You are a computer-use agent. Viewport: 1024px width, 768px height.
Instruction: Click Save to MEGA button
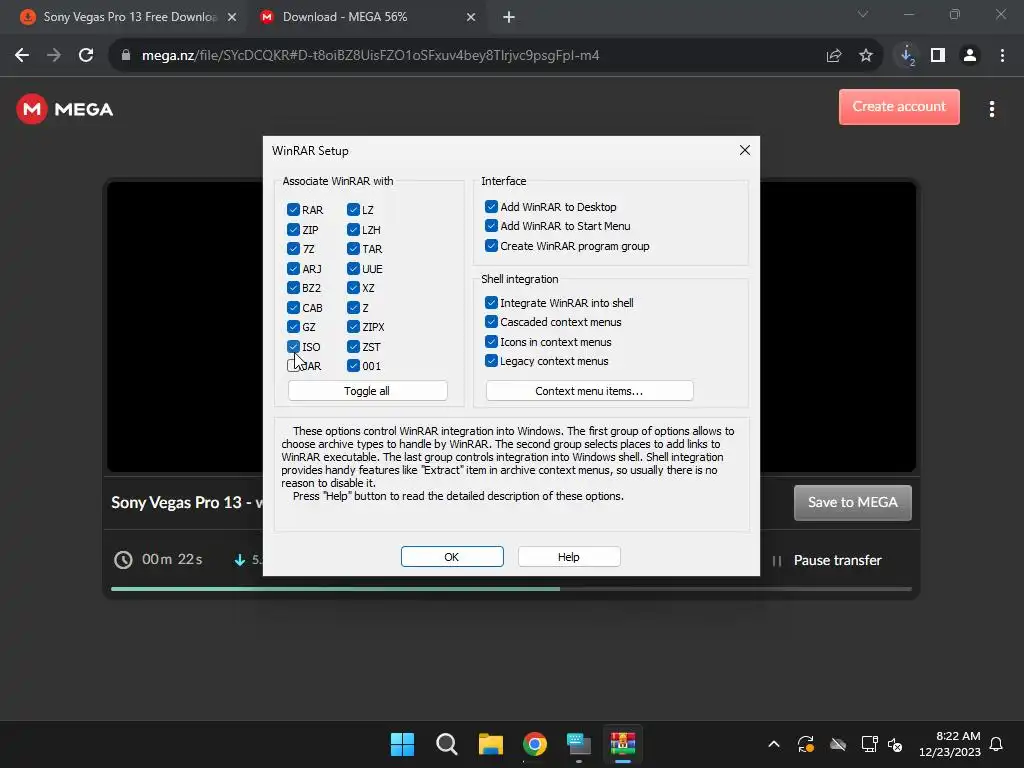[852, 502]
